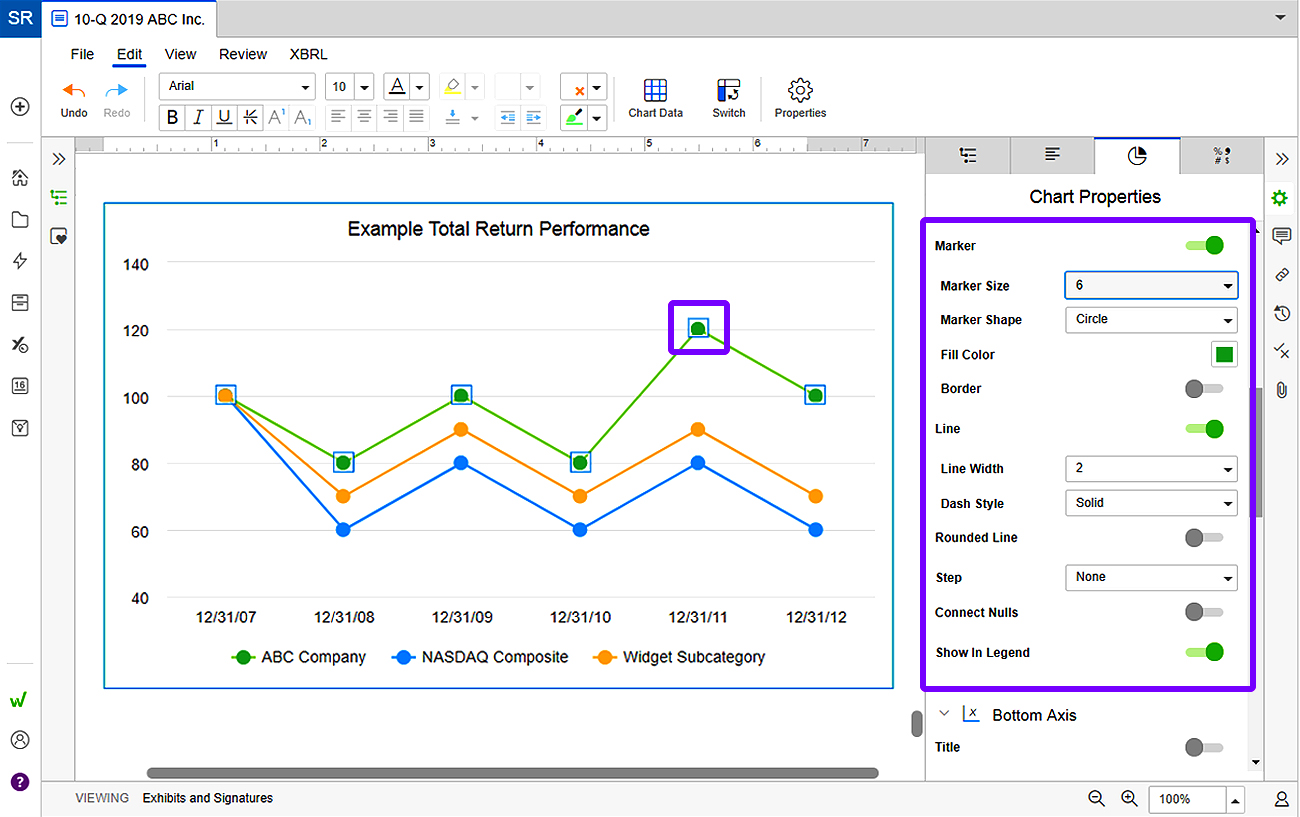1300x817 pixels.
Task: Open the View menu
Action: 181,54
